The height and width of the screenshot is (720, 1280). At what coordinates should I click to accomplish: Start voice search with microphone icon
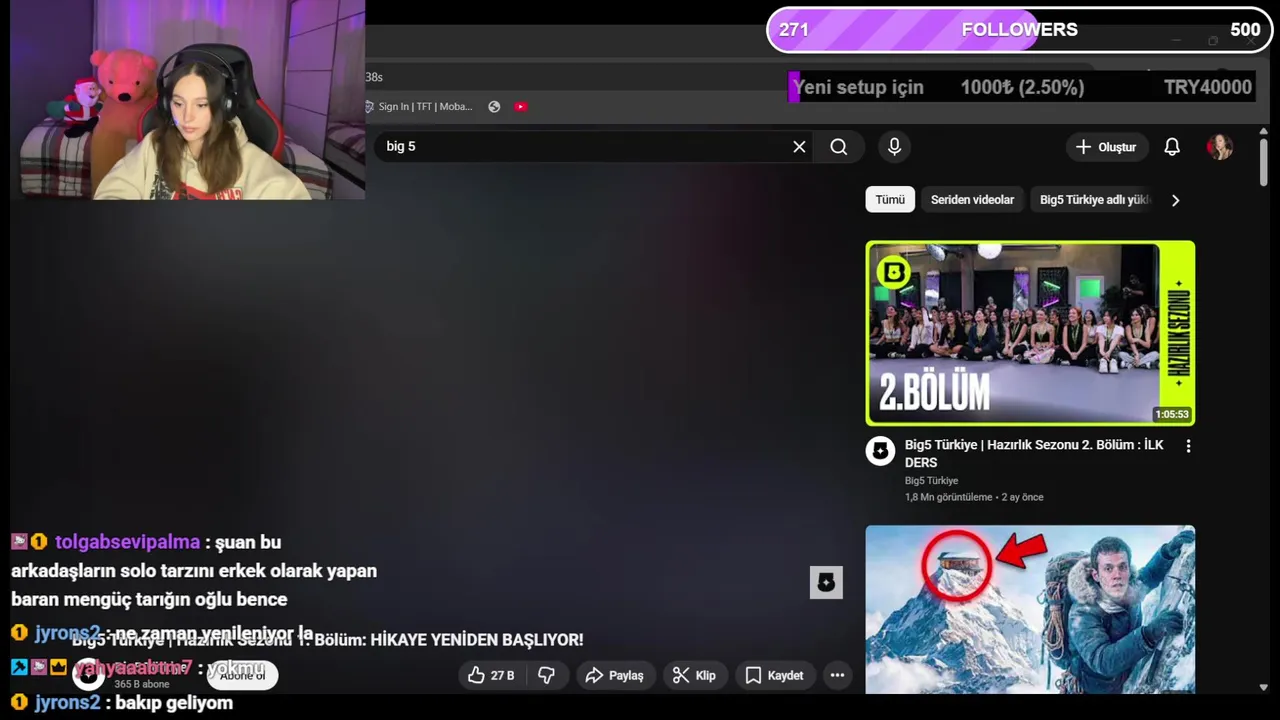pos(894,147)
